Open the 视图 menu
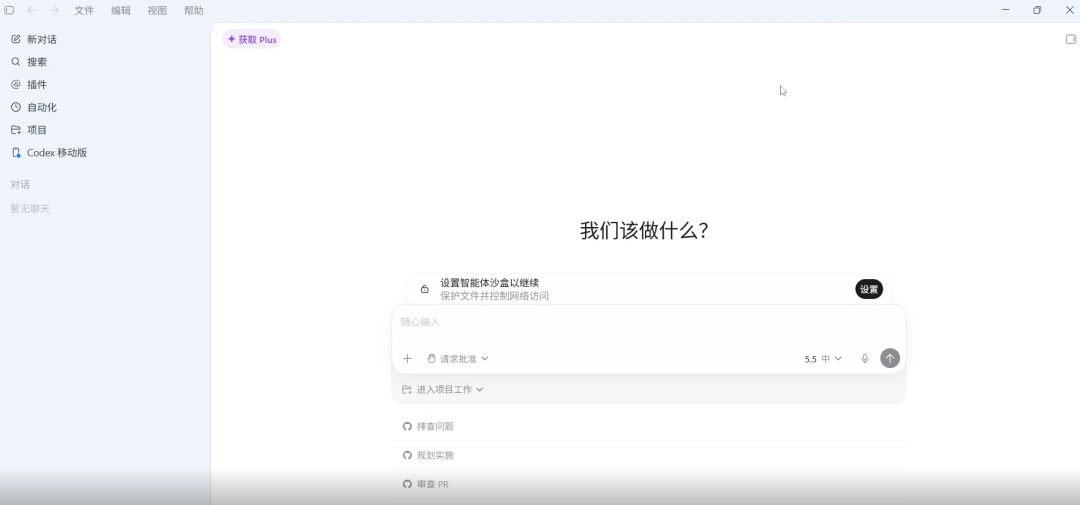This screenshot has height=505, width=1080. pos(157,10)
